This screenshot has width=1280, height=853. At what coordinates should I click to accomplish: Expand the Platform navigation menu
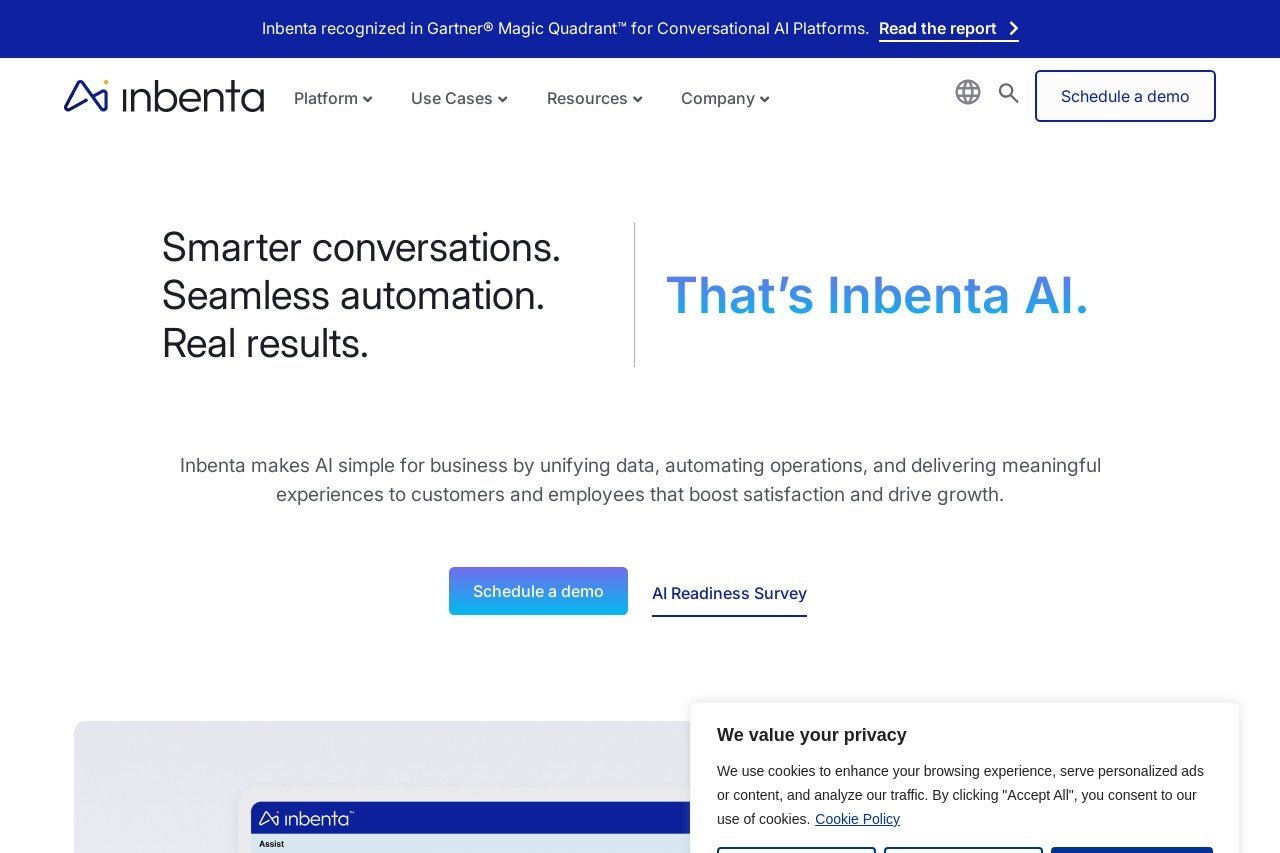point(333,98)
